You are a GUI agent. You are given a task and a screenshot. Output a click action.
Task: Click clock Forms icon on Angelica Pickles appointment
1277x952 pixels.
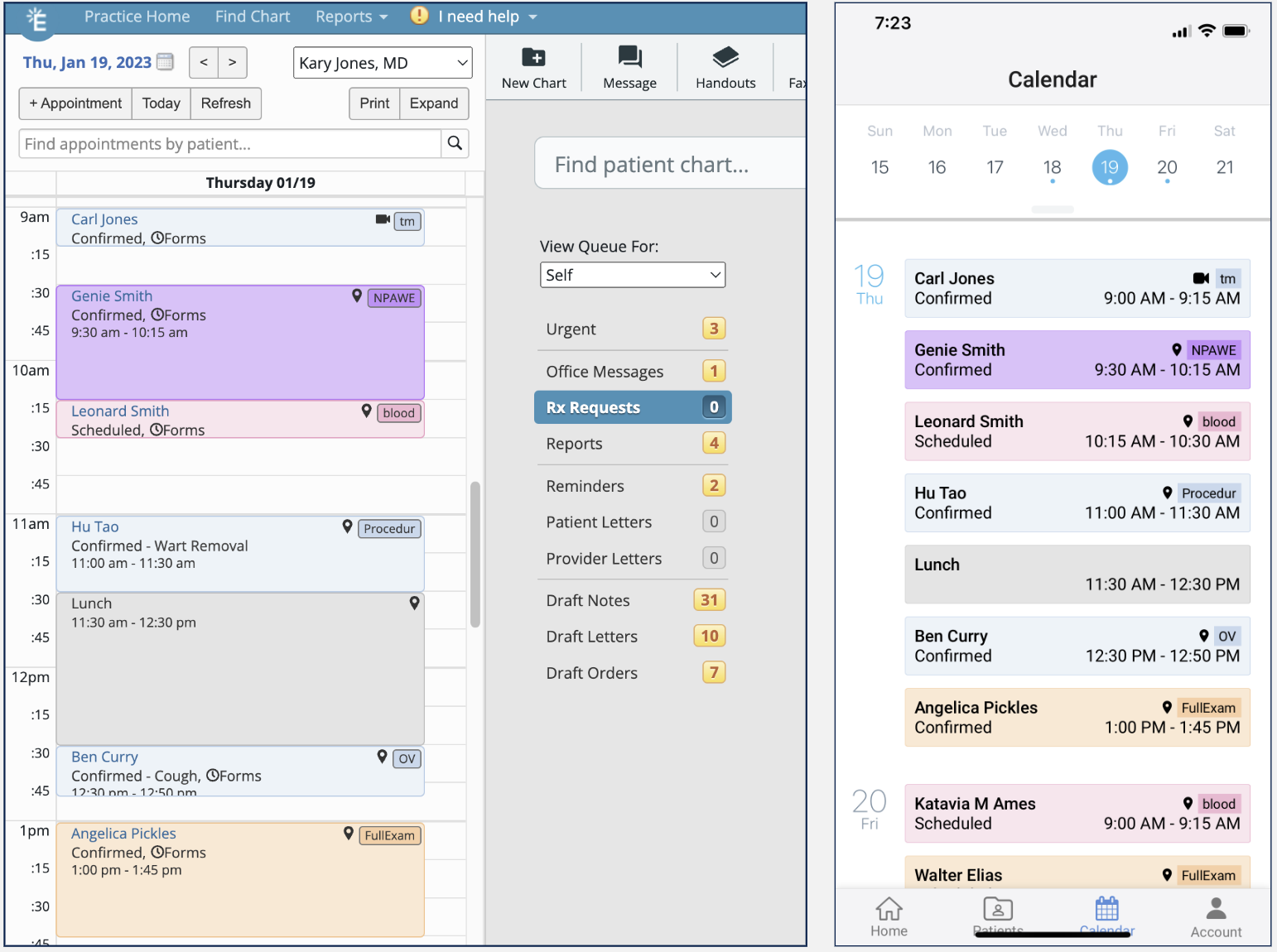(157, 852)
